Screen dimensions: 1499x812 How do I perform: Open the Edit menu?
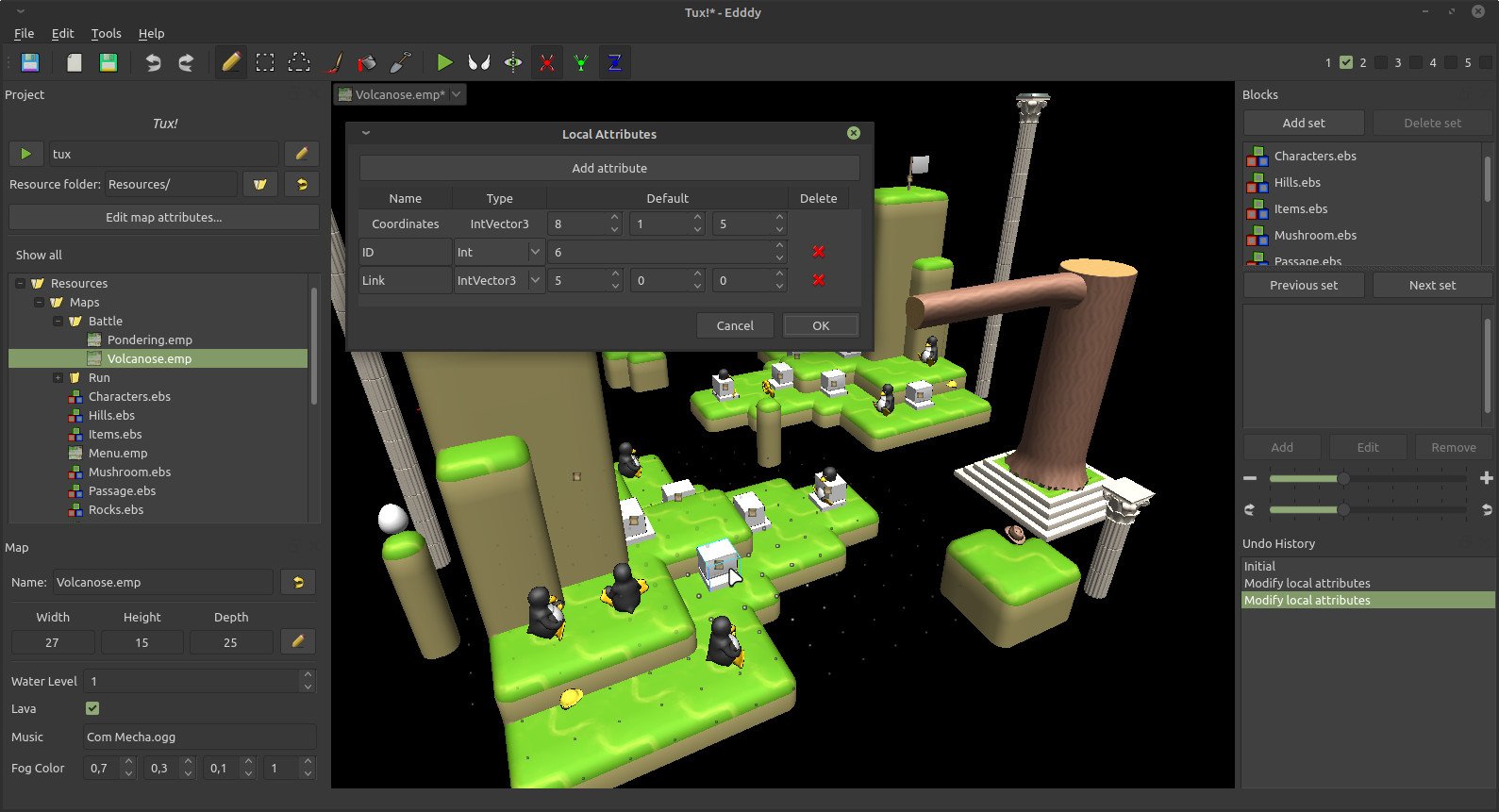coord(63,33)
